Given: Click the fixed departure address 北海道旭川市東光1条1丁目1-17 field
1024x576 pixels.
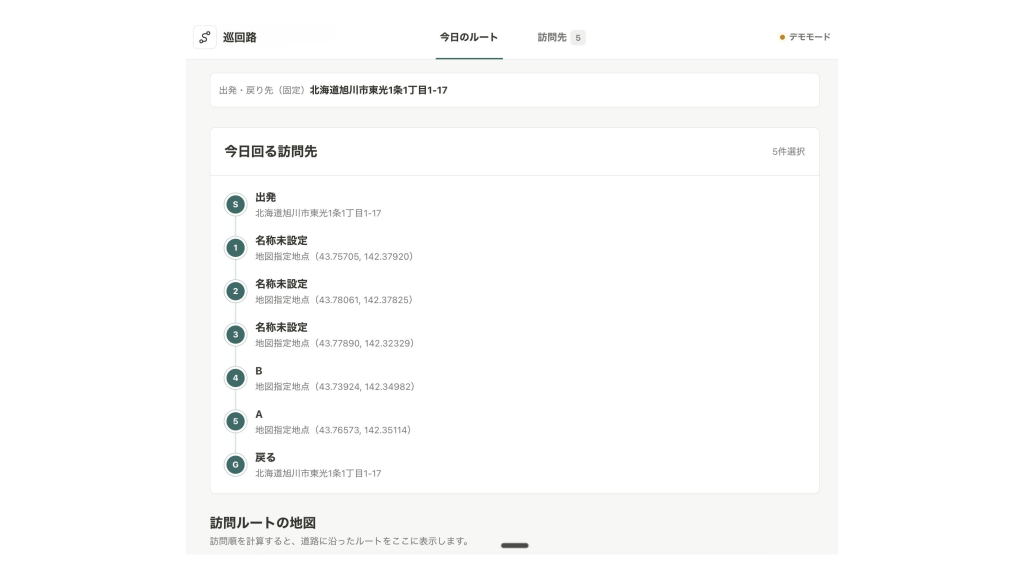Looking at the screenshot, I should (515, 90).
